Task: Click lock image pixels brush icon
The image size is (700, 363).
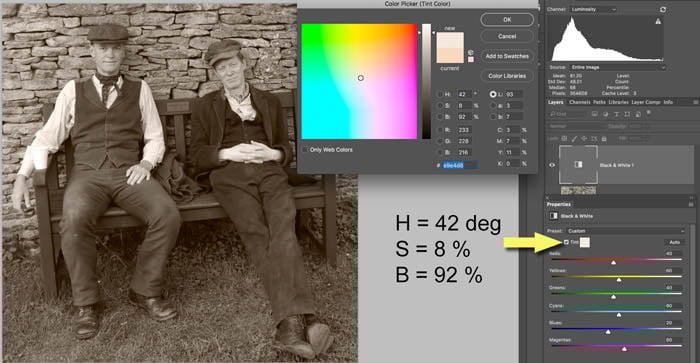Action: [575, 139]
